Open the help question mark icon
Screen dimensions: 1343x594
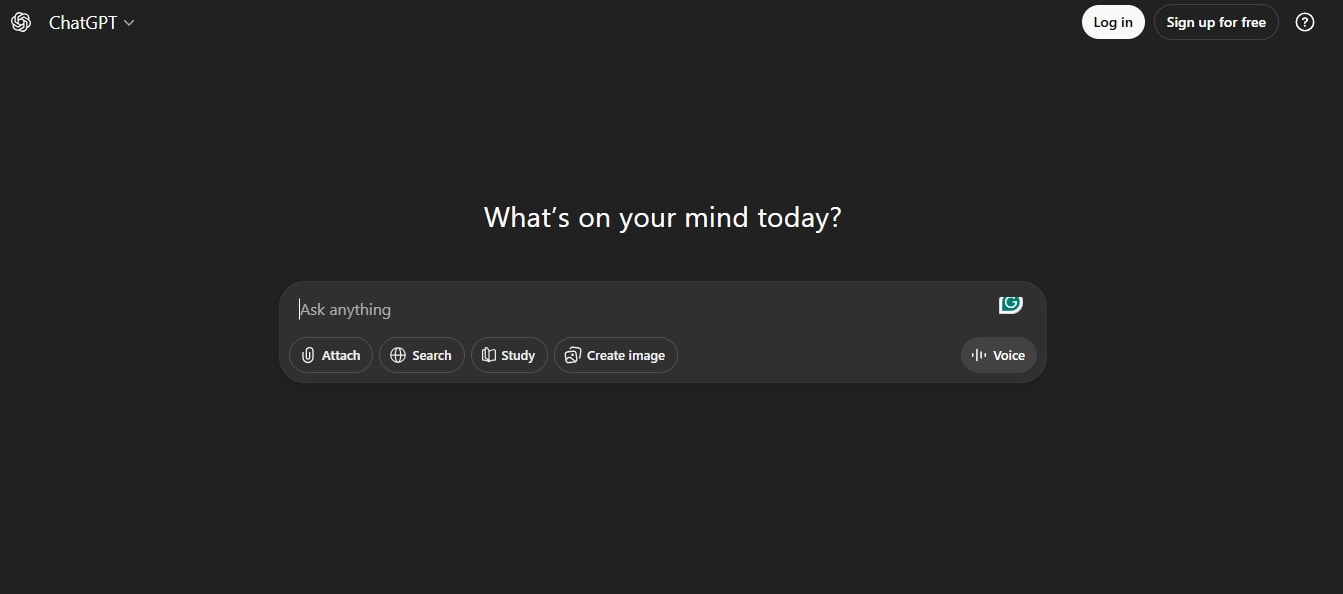pos(1305,21)
